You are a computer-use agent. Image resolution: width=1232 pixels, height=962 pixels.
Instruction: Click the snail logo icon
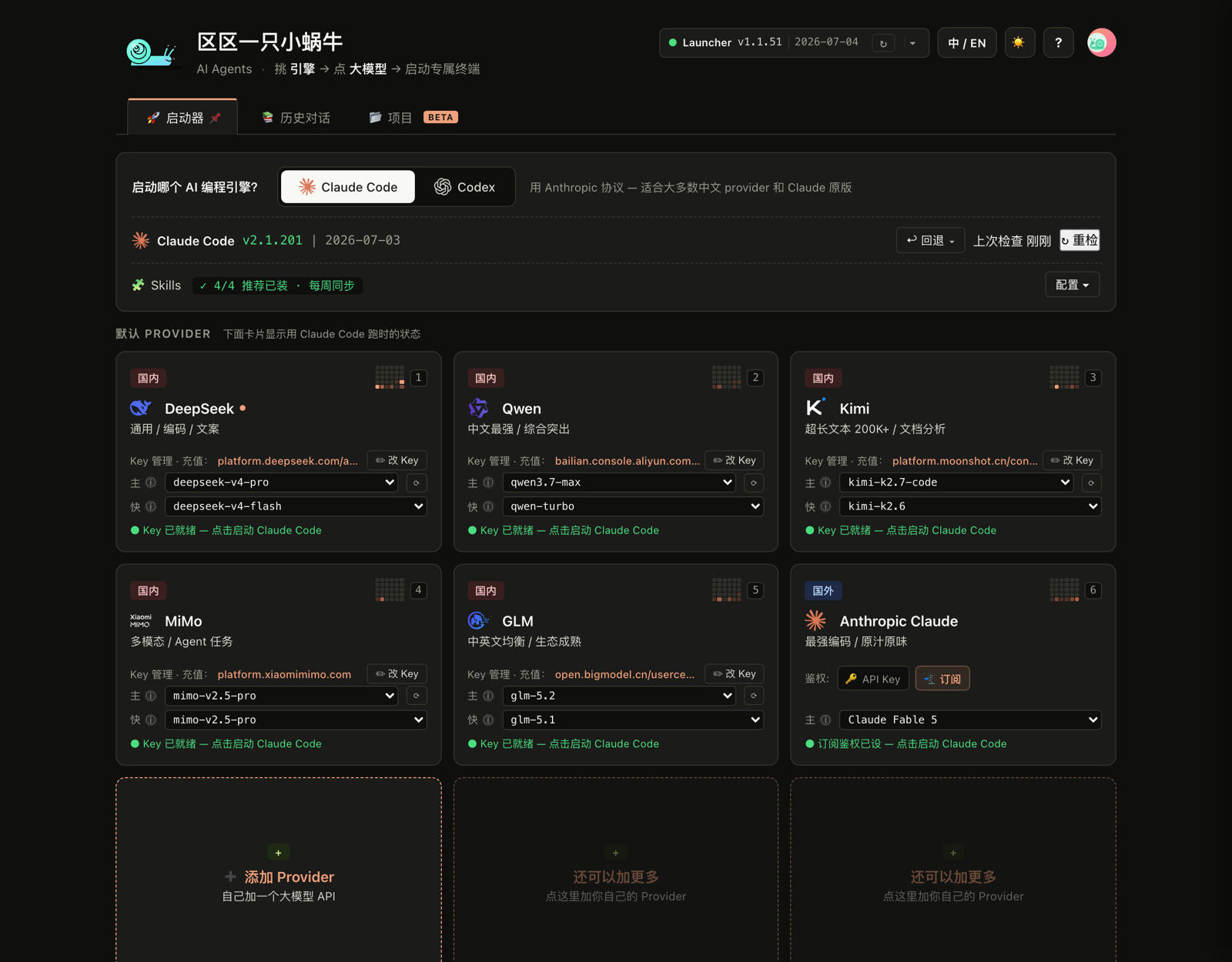152,52
